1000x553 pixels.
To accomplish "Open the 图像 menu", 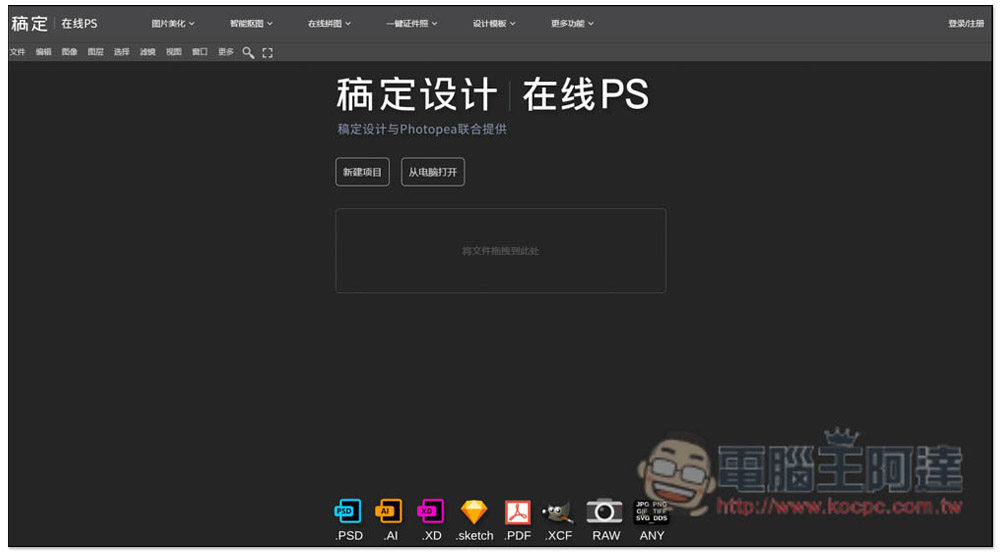I will tap(70, 52).
